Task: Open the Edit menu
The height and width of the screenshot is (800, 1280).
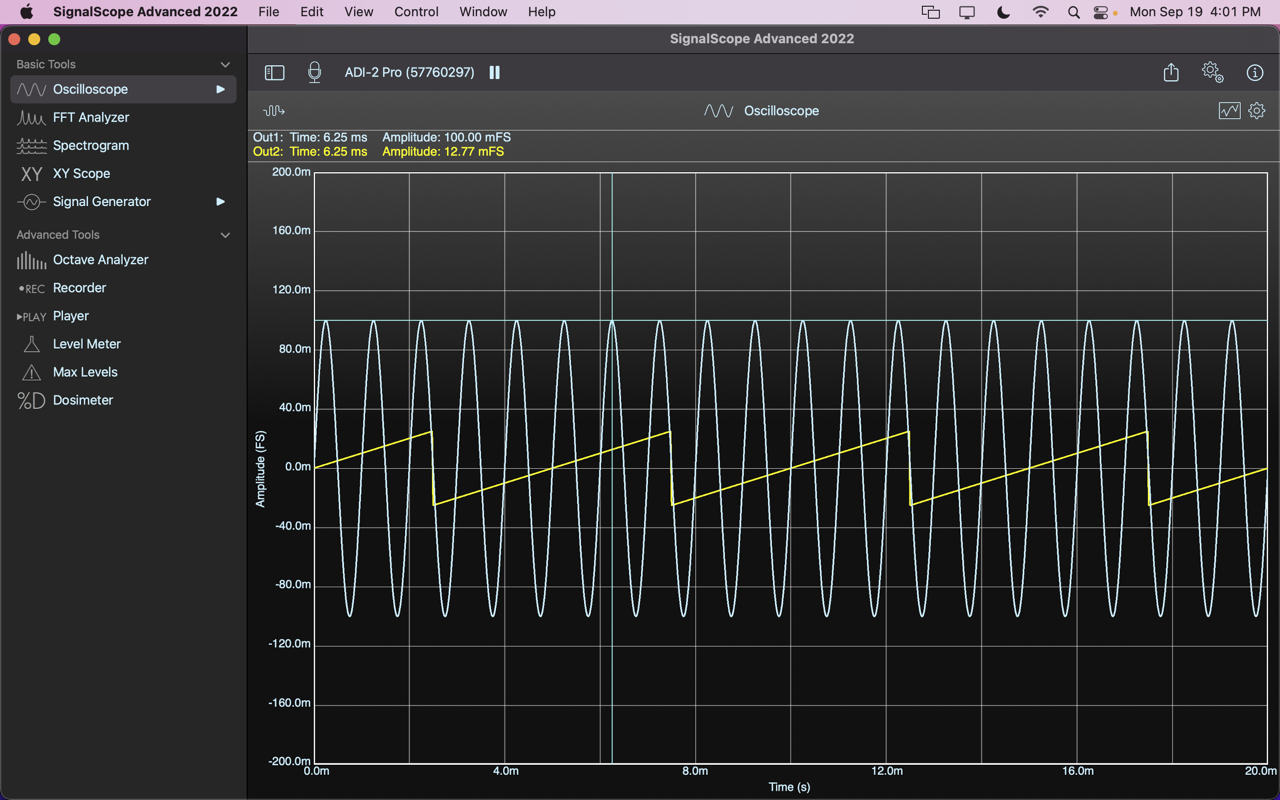Action: pos(312,12)
